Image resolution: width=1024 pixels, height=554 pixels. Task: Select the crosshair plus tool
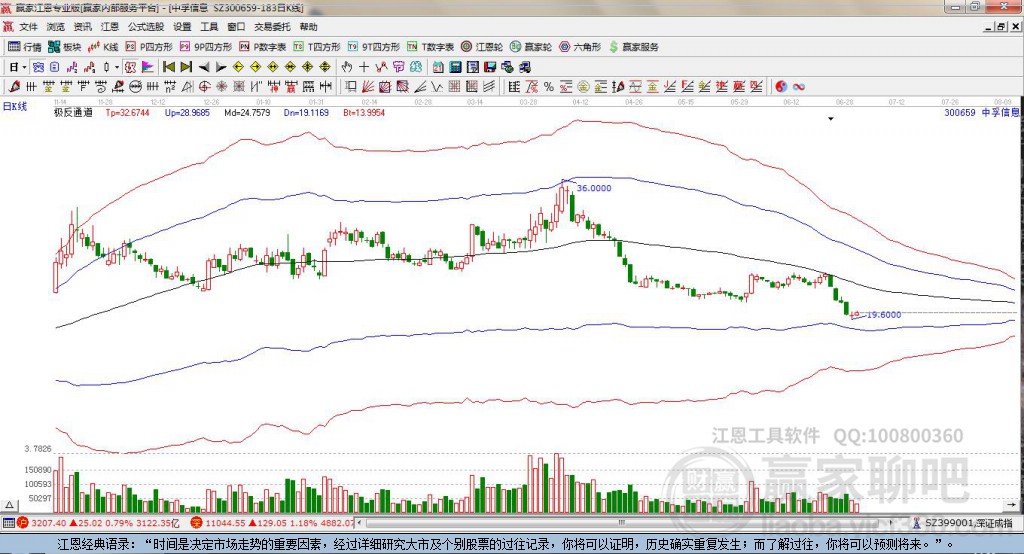[364, 67]
